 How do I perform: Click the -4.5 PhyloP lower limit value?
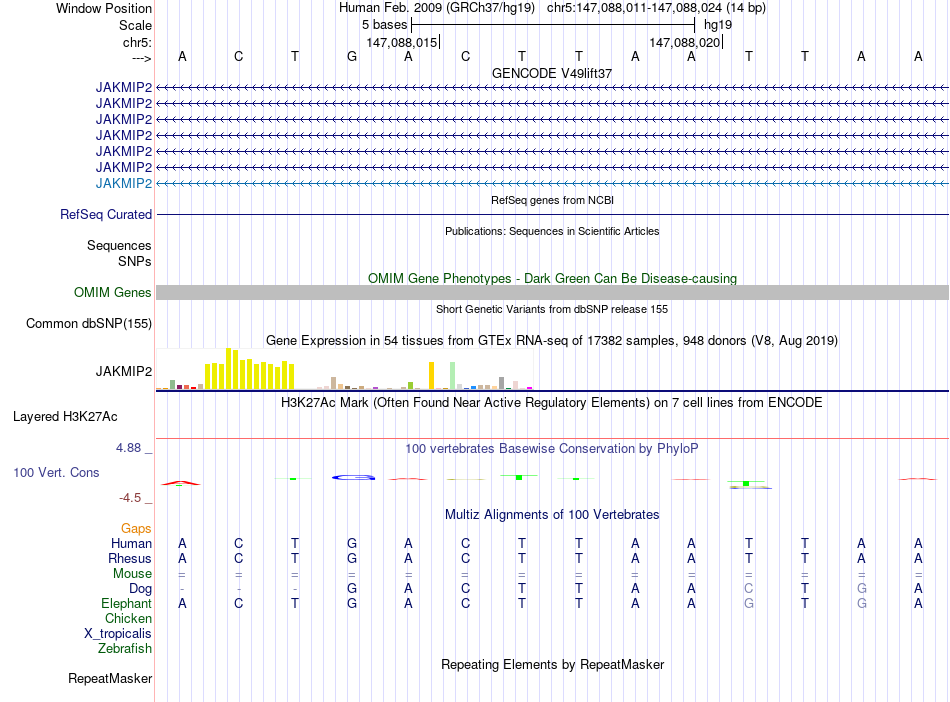(x=130, y=498)
